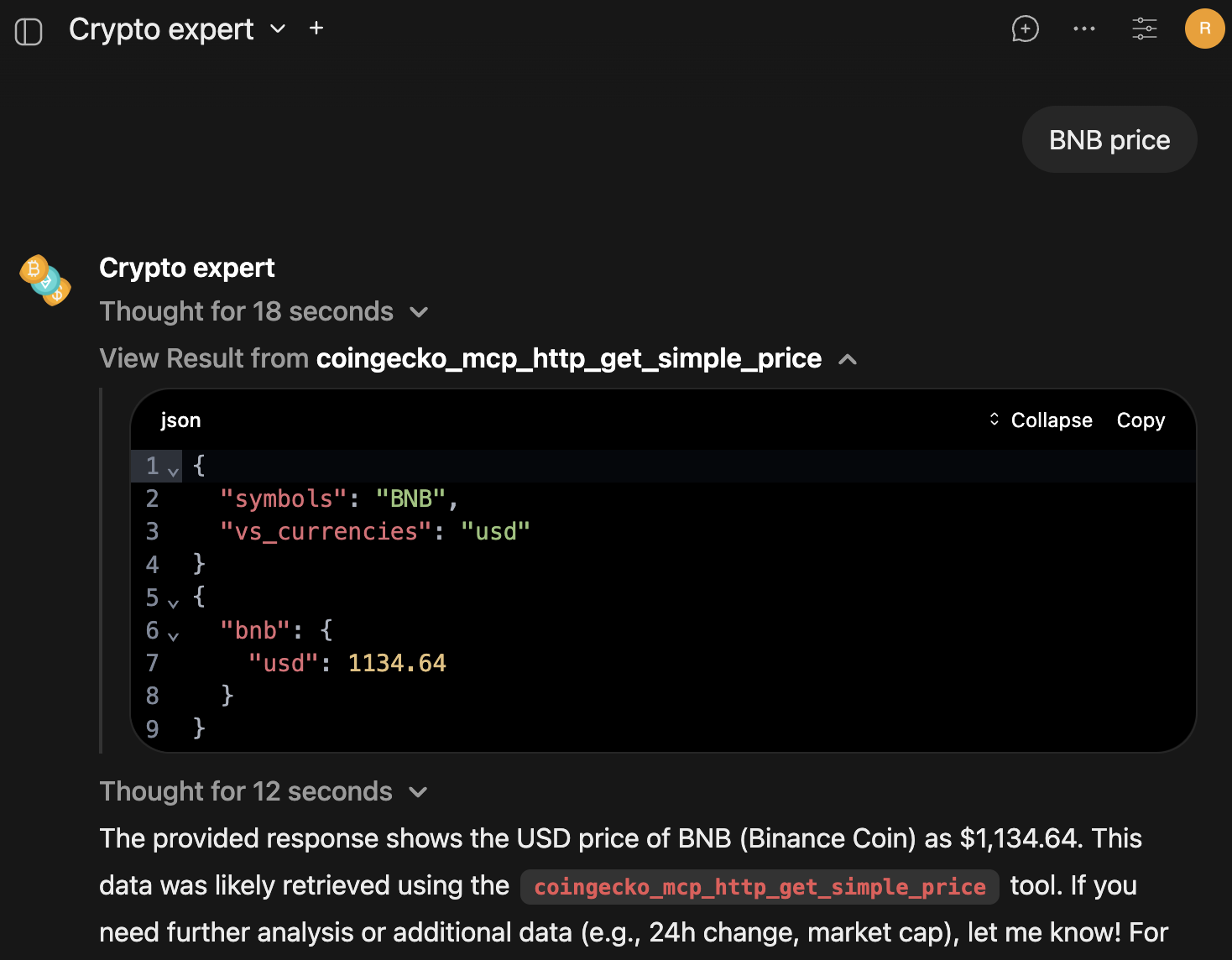This screenshot has width=1232, height=960.
Task: Expand the Thought for 12 seconds section
Action: coord(420,792)
